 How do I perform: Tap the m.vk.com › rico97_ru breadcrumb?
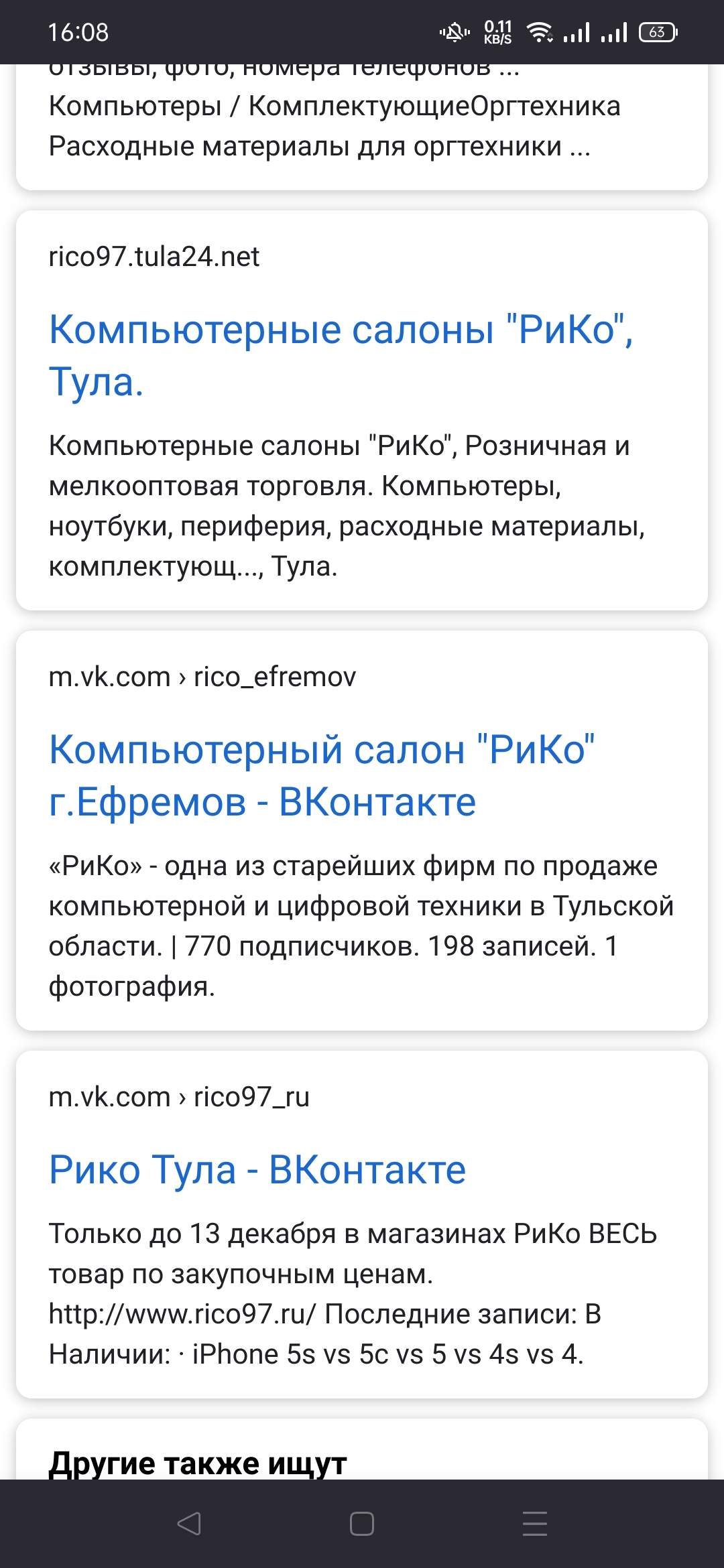click(179, 1097)
